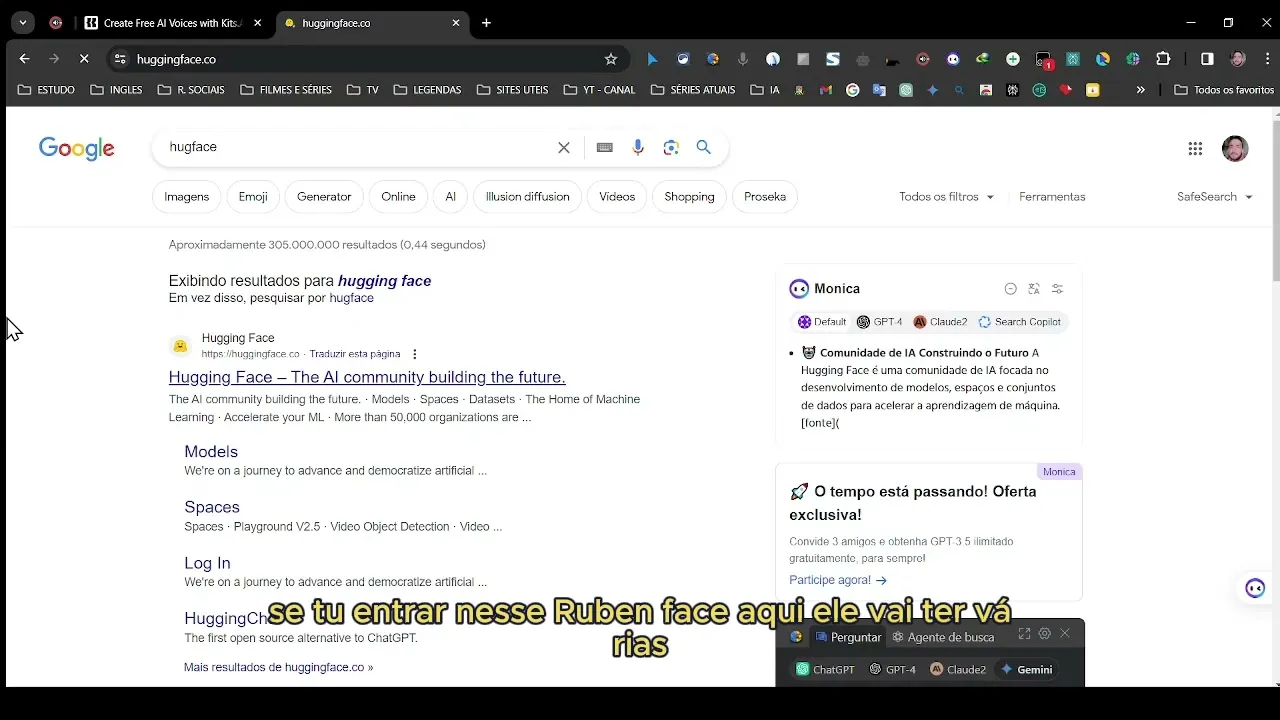Bookmark this page with the star icon
Image resolution: width=1280 pixels, height=720 pixels.
611,59
